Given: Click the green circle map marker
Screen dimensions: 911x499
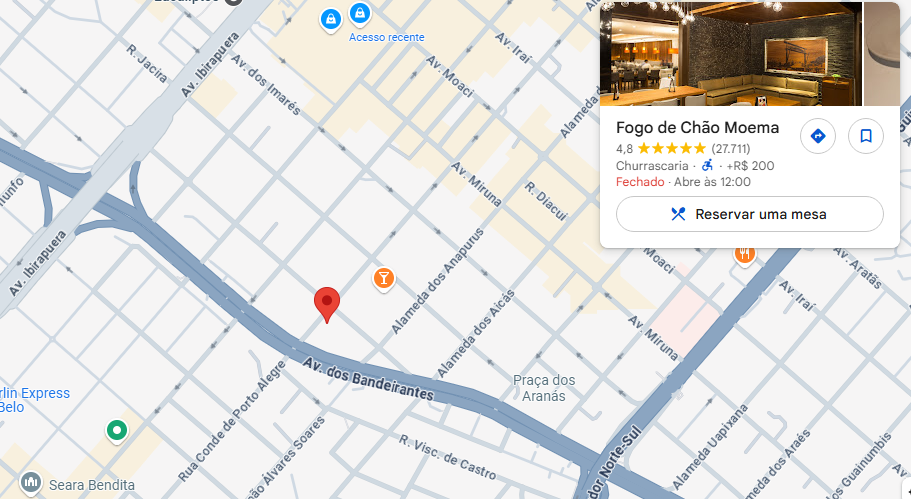Looking at the screenshot, I should click(x=117, y=431).
